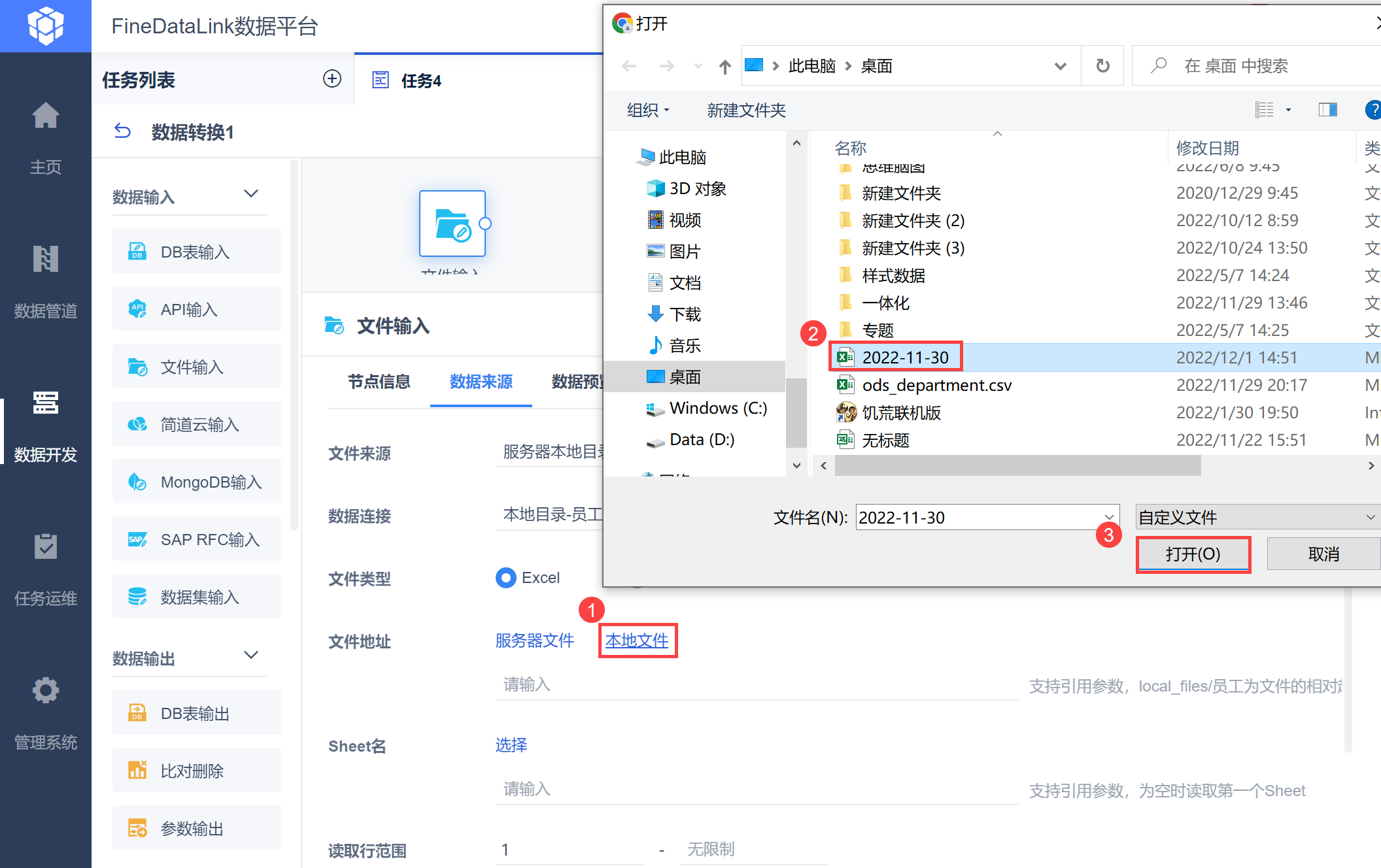Select Windows (C:) drive in tree

coord(706,409)
